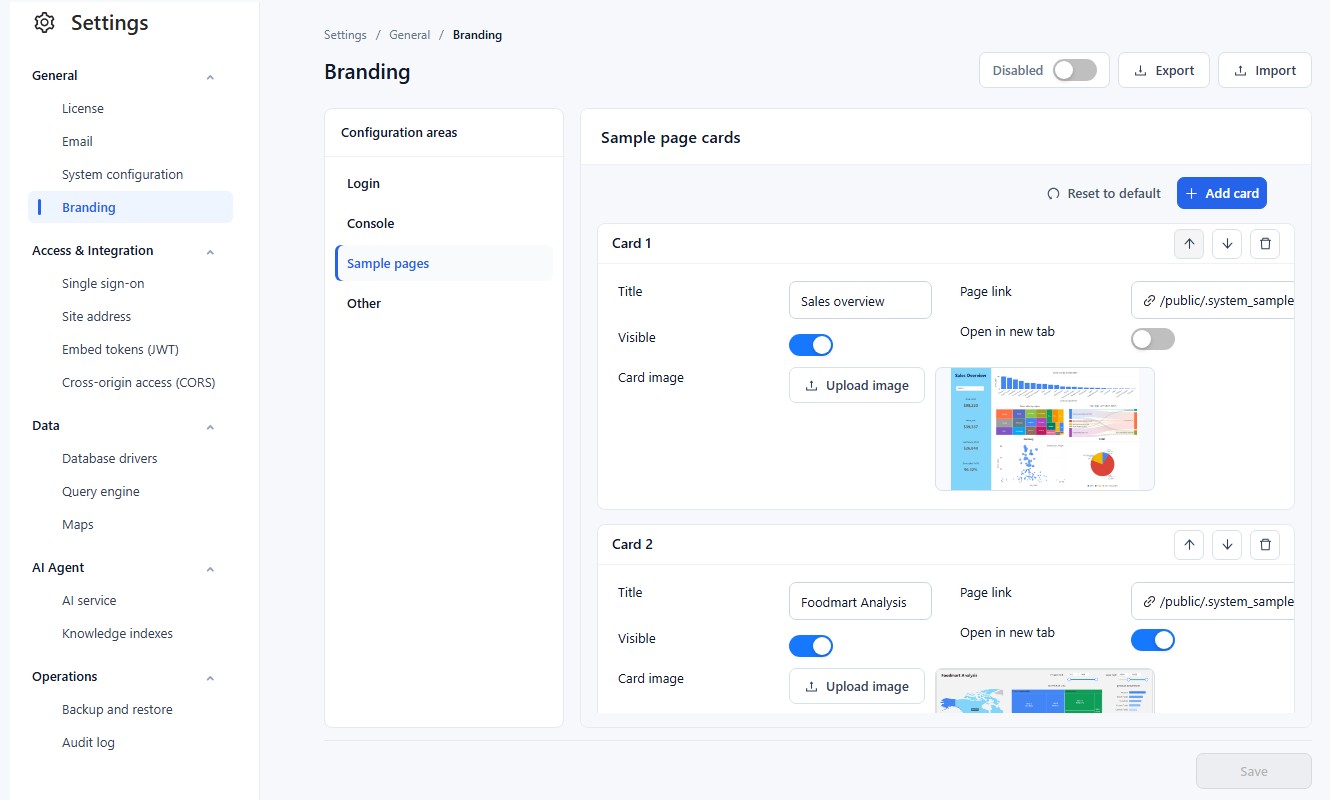The height and width of the screenshot is (800, 1330).
Task: Toggle the branding Disabled switch
Action: 1075,70
